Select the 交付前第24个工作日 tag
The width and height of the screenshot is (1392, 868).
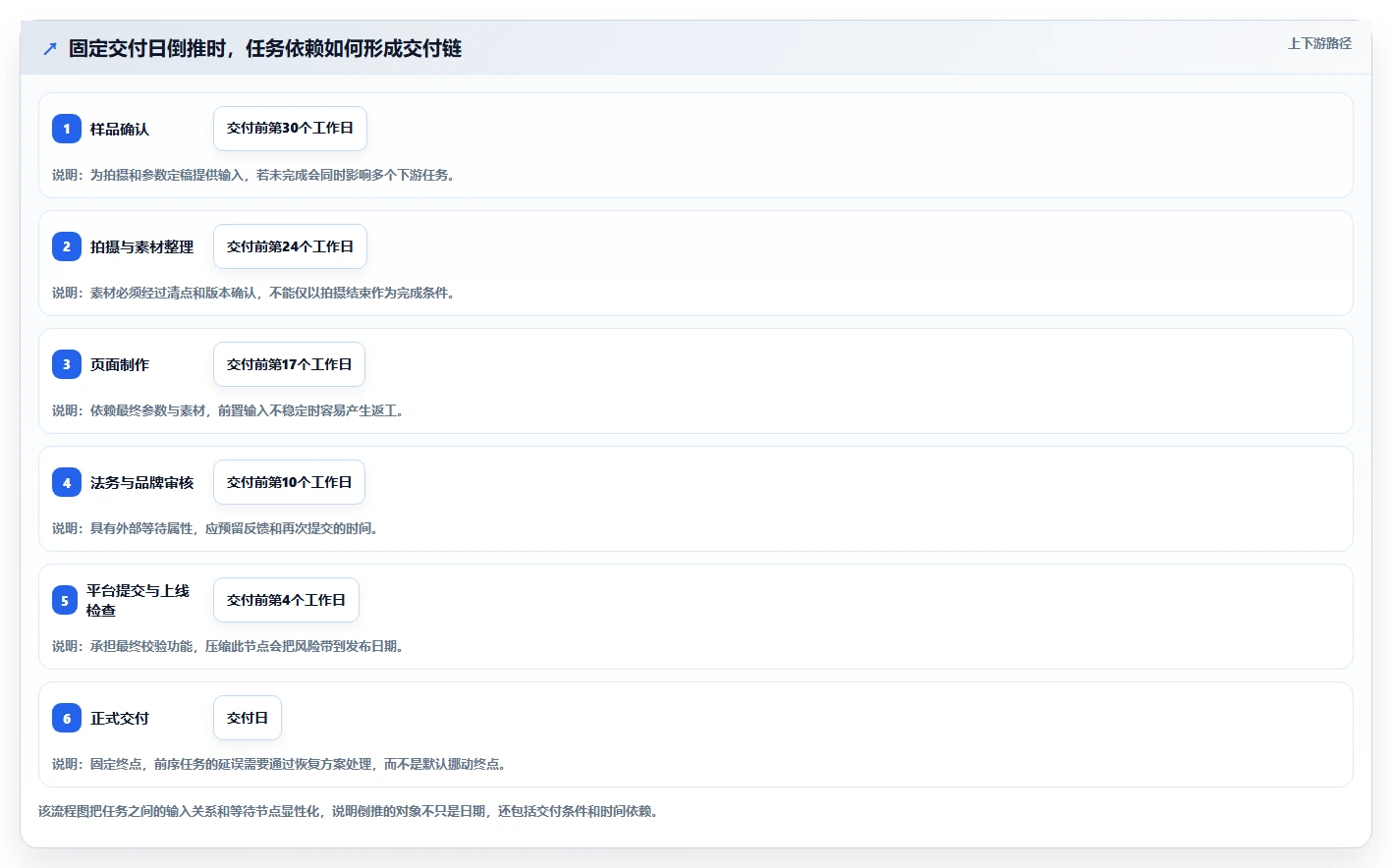pos(290,246)
